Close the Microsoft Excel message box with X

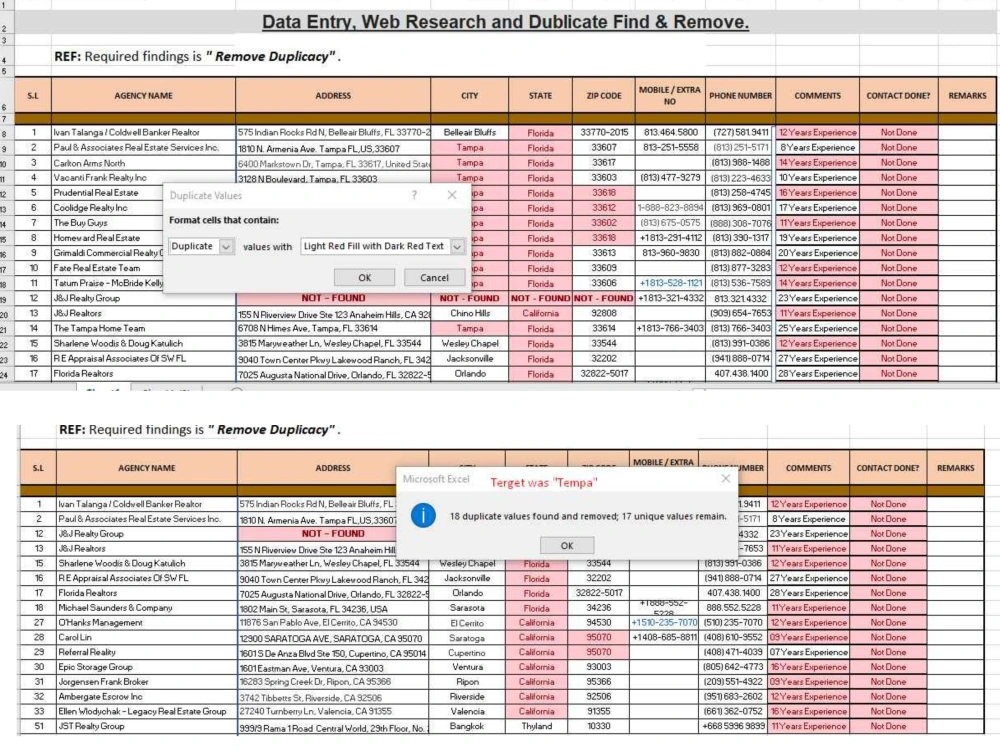tap(726, 478)
